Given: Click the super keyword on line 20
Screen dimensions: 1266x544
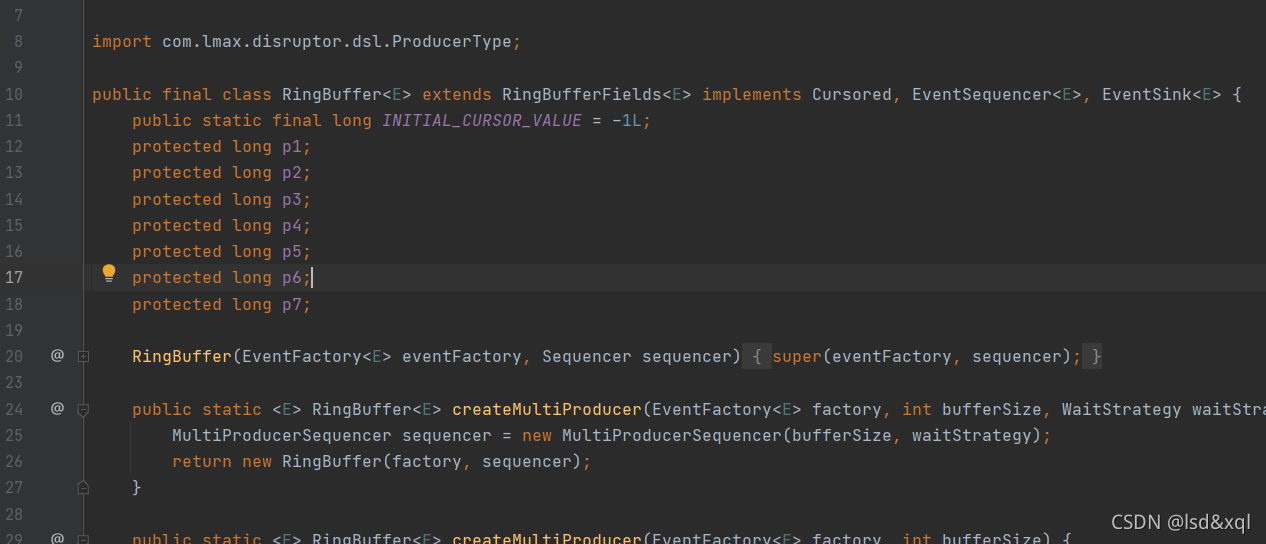Looking at the screenshot, I should coord(797,356).
